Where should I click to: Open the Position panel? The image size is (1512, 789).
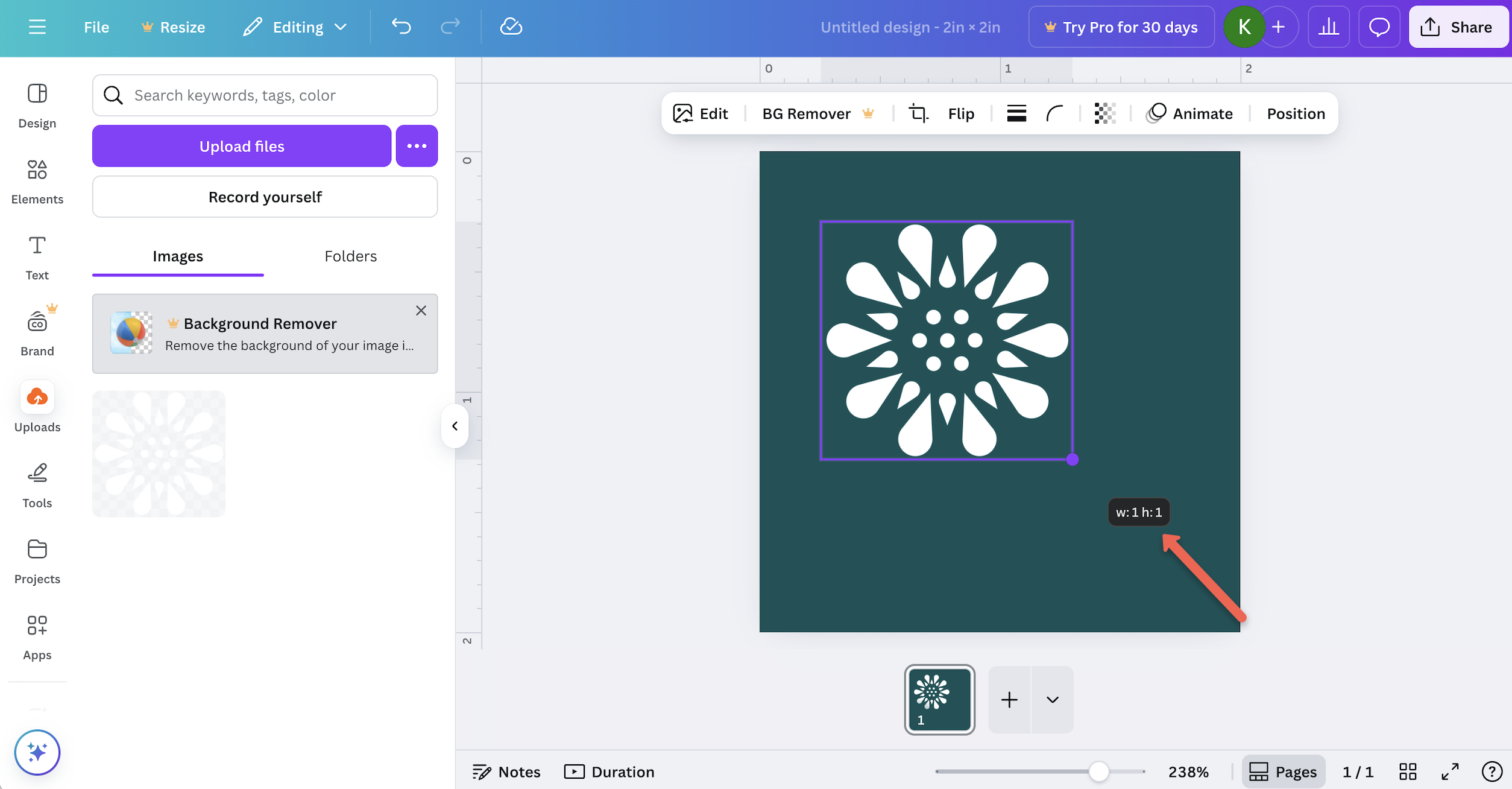tap(1296, 113)
